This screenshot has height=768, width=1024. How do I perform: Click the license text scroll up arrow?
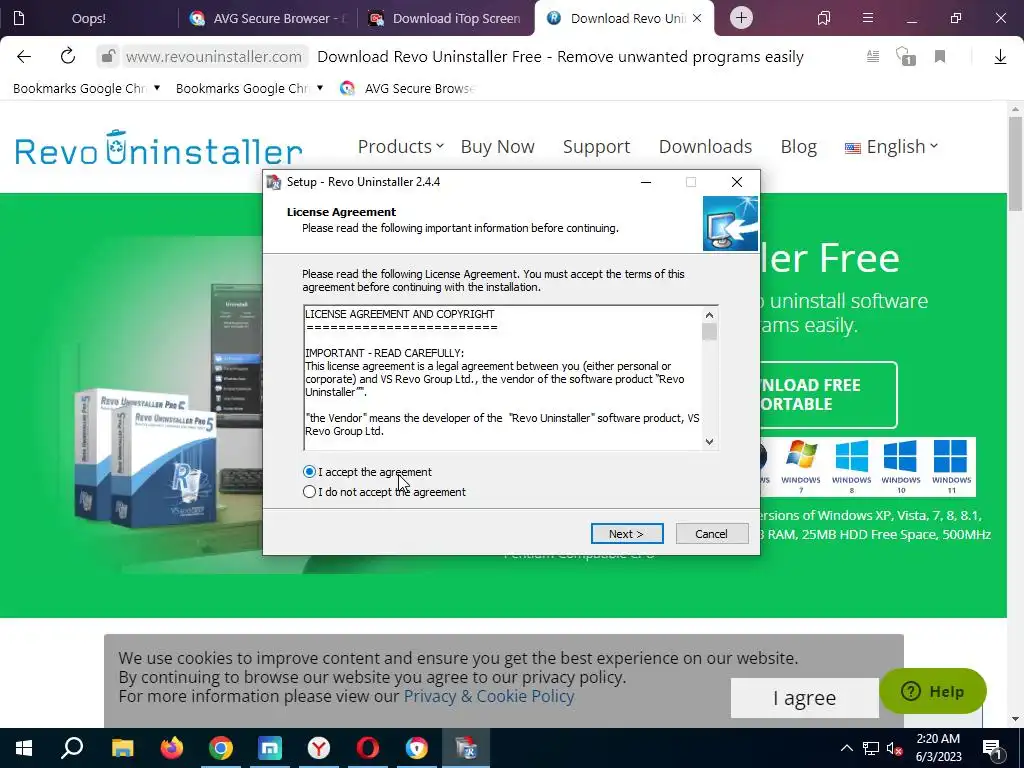click(709, 315)
